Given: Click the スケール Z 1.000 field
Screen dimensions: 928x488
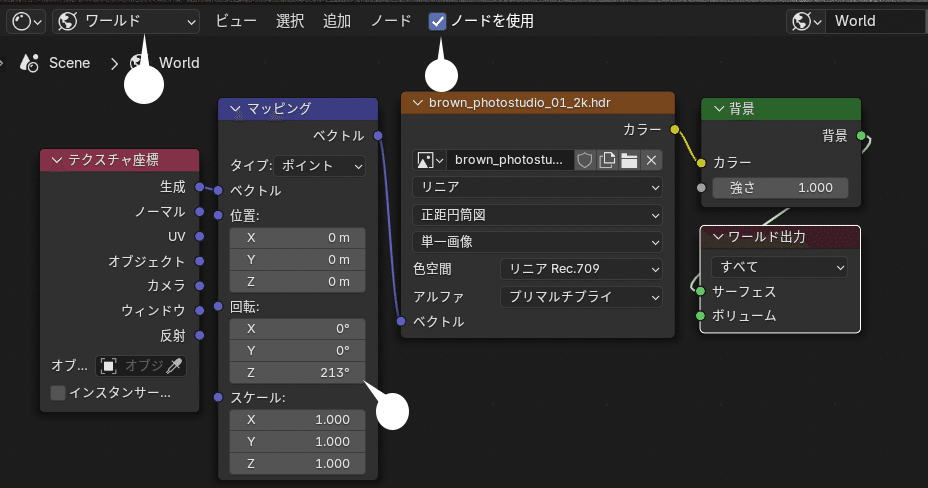Looking at the screenshot, I should coord(298,464).
